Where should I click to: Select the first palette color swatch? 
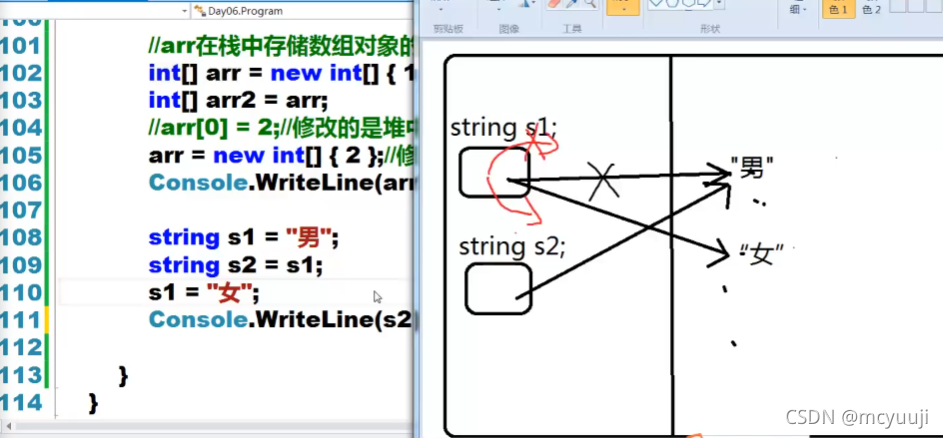coord(898,5)
